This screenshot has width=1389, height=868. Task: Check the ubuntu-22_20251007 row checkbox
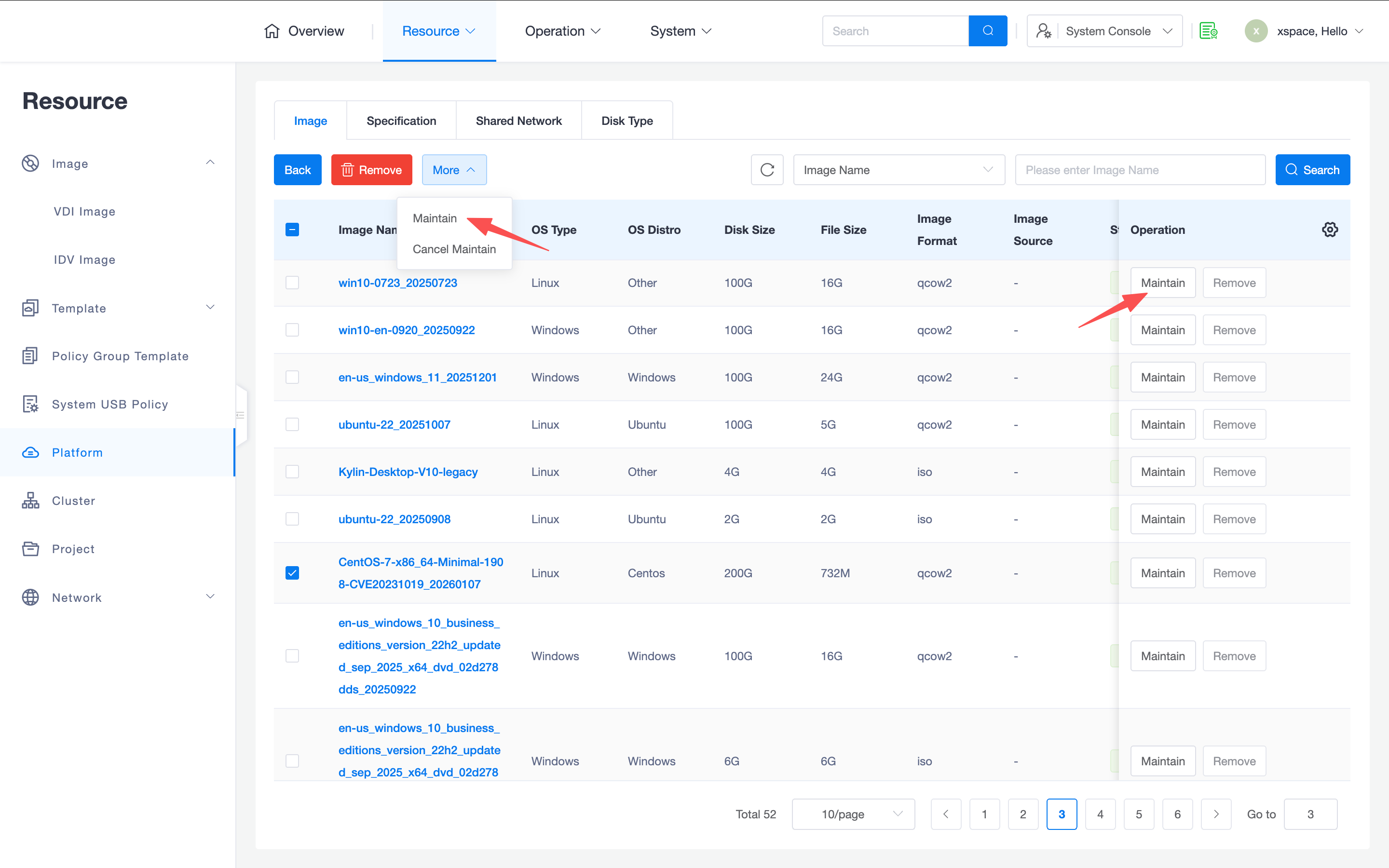pyautogui.click(x=292, y=424)
